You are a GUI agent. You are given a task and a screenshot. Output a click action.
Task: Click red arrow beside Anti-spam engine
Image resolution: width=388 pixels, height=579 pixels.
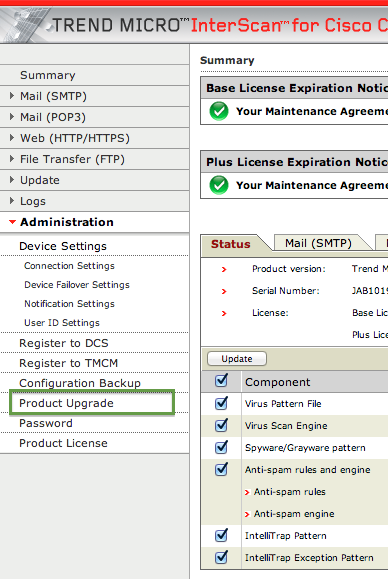click(247, 514)
